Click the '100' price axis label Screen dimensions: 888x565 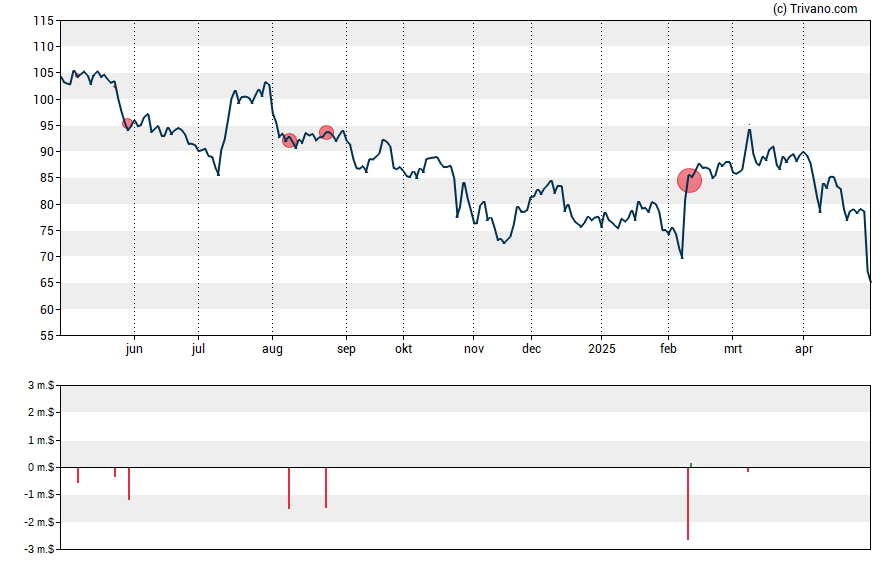(44, 100)
